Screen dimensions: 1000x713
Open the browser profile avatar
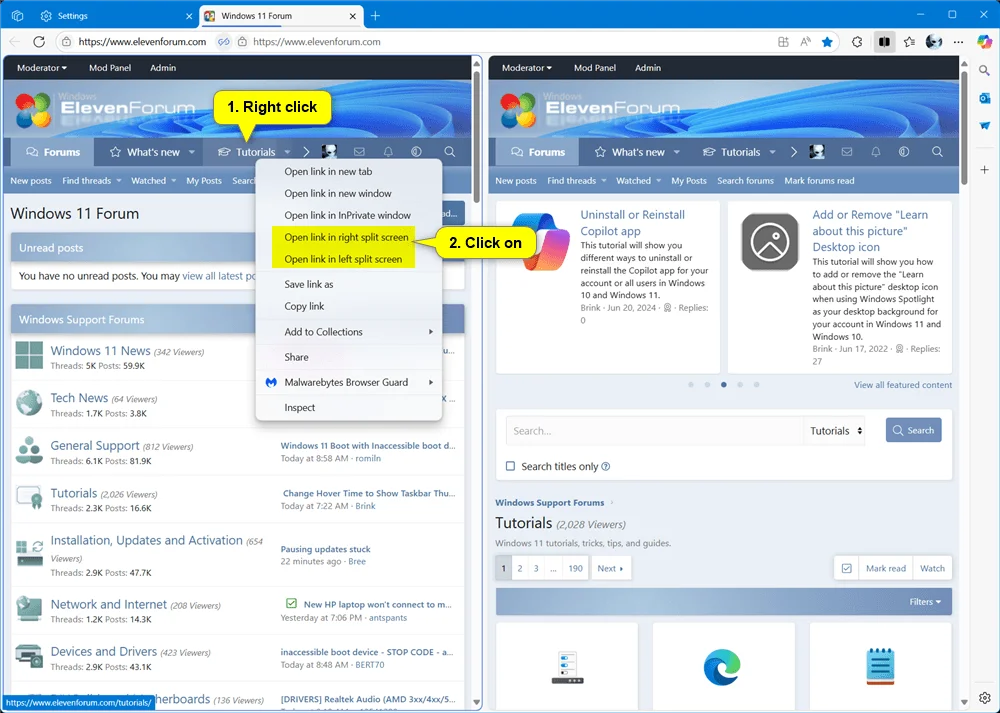[934, 42]
